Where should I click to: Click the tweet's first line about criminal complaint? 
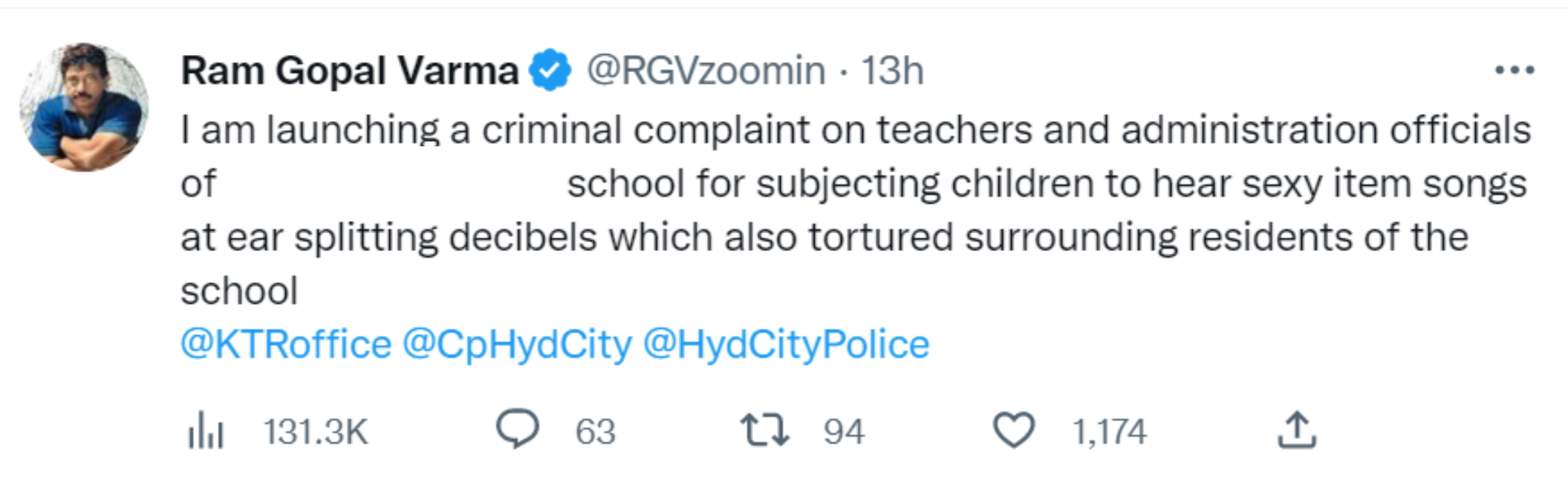click(x=854, y=131)
